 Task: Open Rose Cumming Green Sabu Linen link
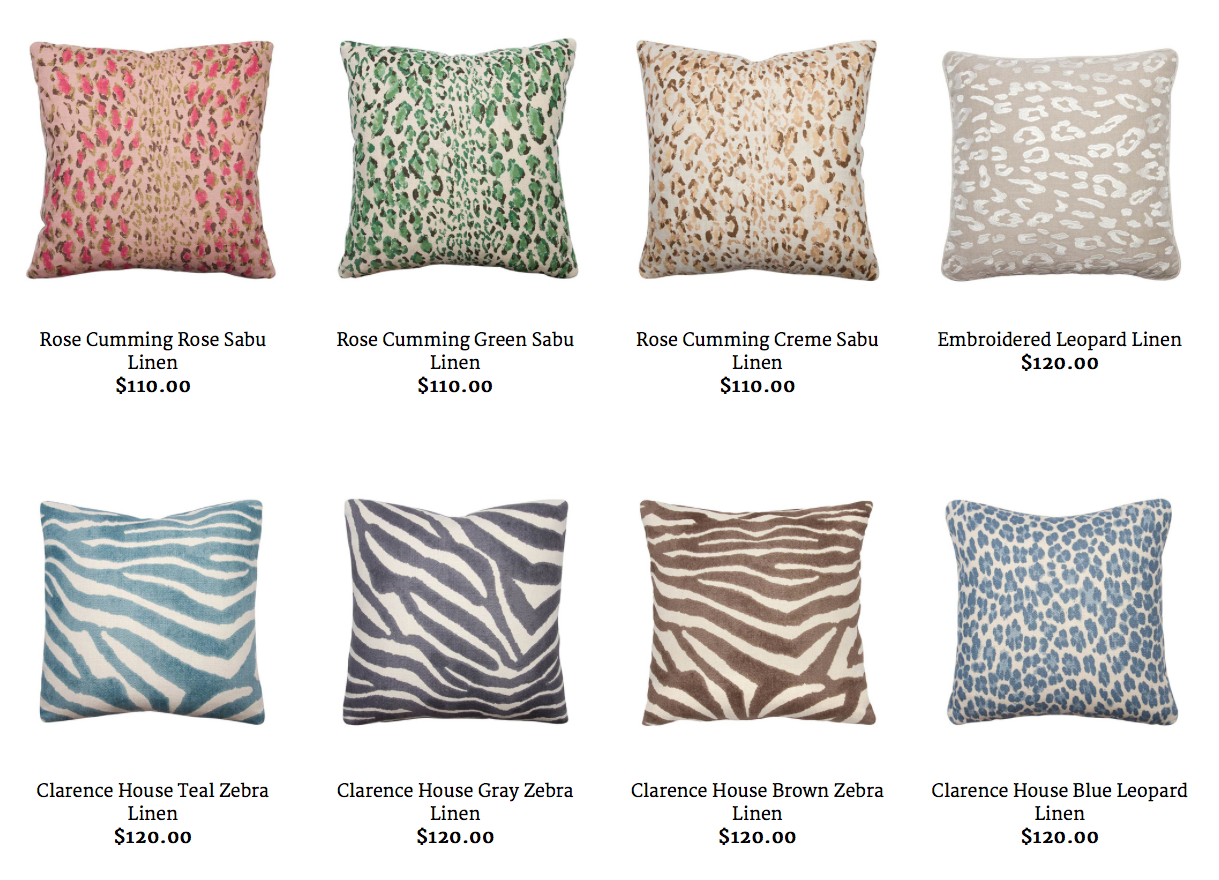click(455, 351)
